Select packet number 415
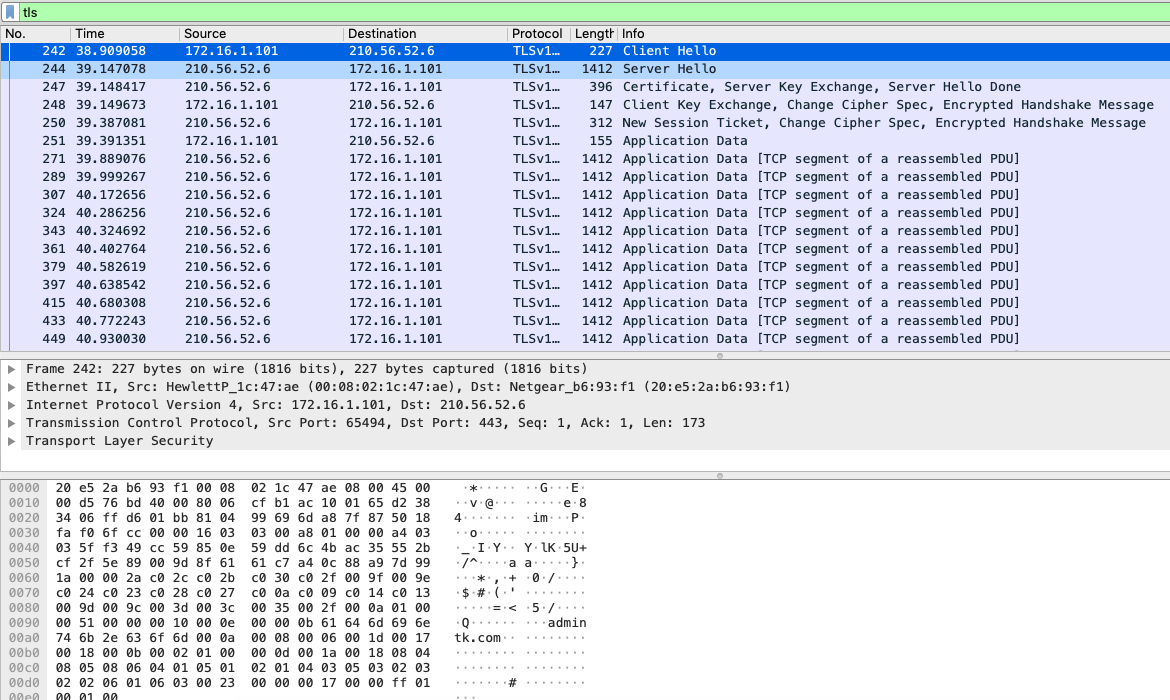Image resolution: width=1170 pixels, height=700 pixels. 585,302
